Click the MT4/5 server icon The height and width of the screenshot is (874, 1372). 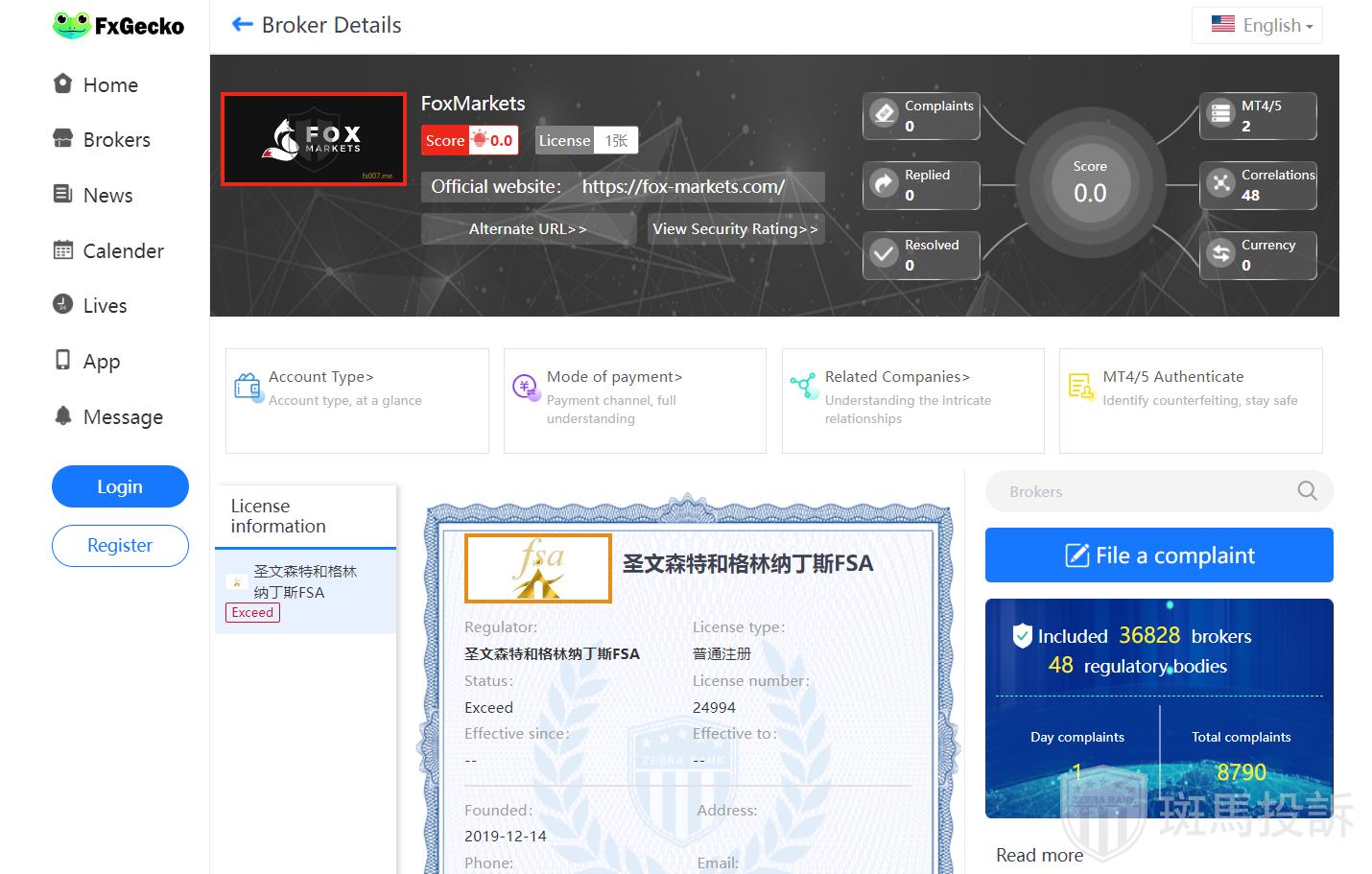pos(1220,114)
